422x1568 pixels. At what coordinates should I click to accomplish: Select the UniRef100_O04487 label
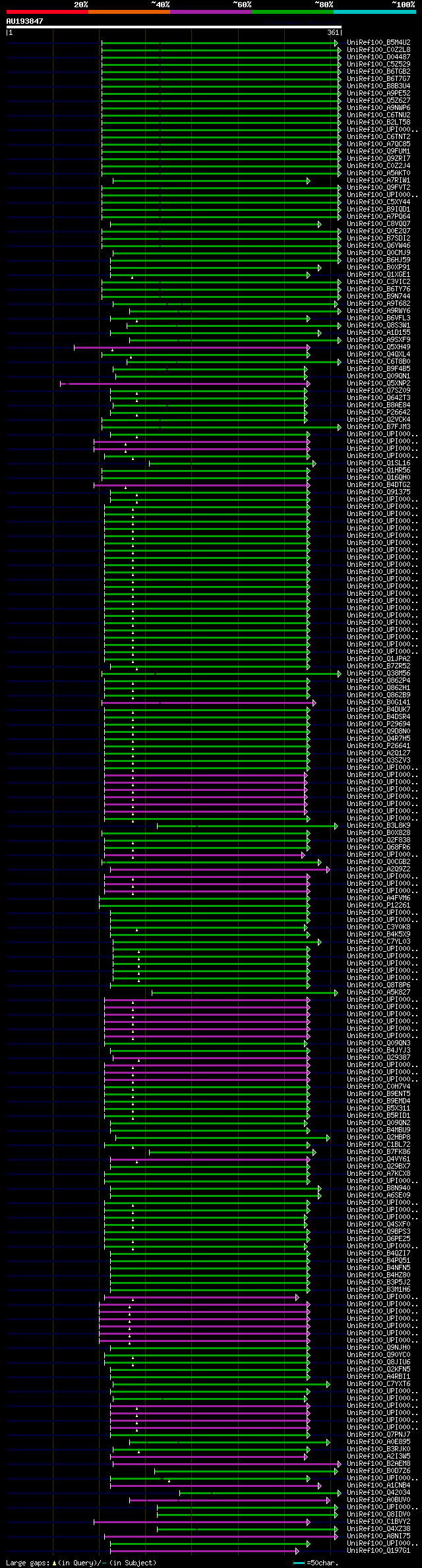tap(378, 57)
